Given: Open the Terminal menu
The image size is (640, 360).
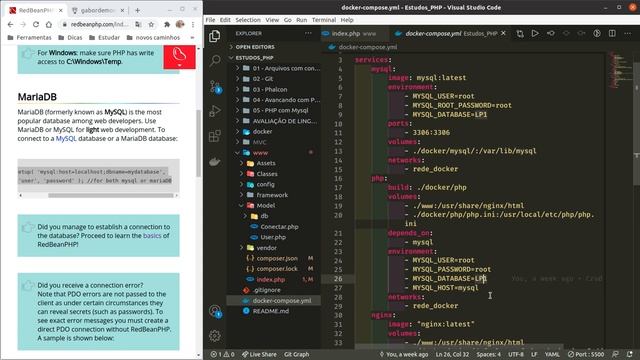Looking at the screenshot, I should point(324,20).
